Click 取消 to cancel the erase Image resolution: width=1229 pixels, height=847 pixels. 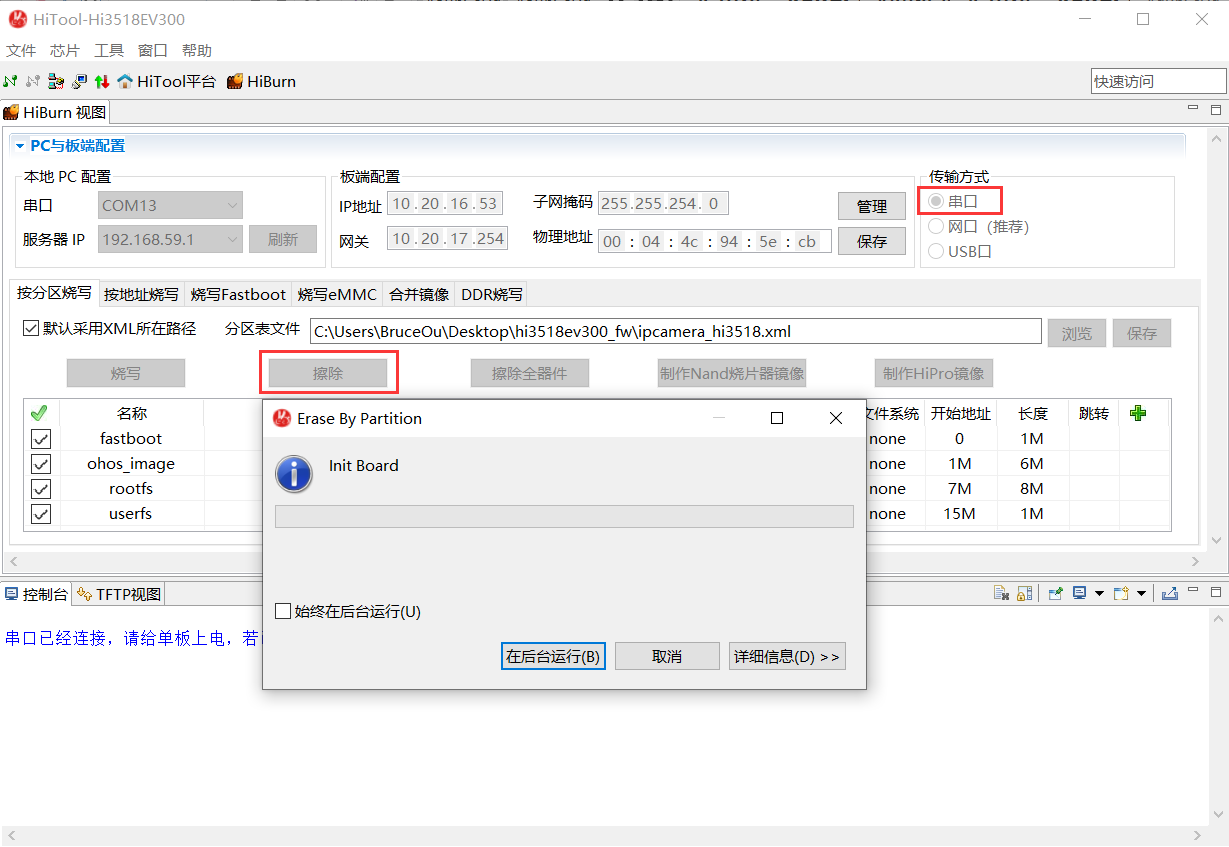[x=667, y=656]
